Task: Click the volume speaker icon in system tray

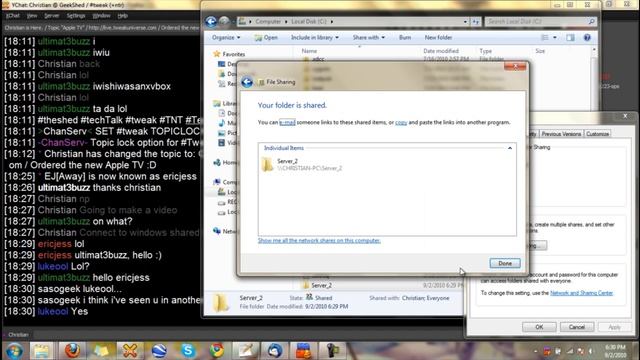Action: pos(591,351)
